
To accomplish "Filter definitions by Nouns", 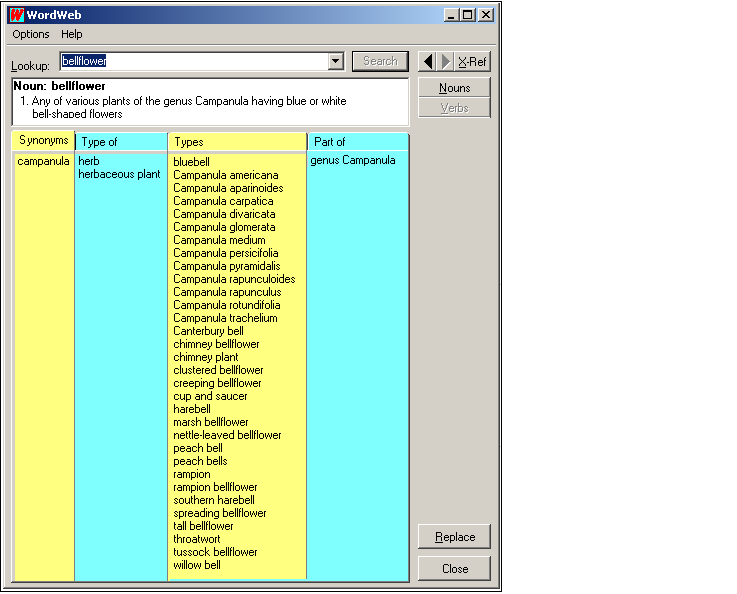I will pos(454,88).
